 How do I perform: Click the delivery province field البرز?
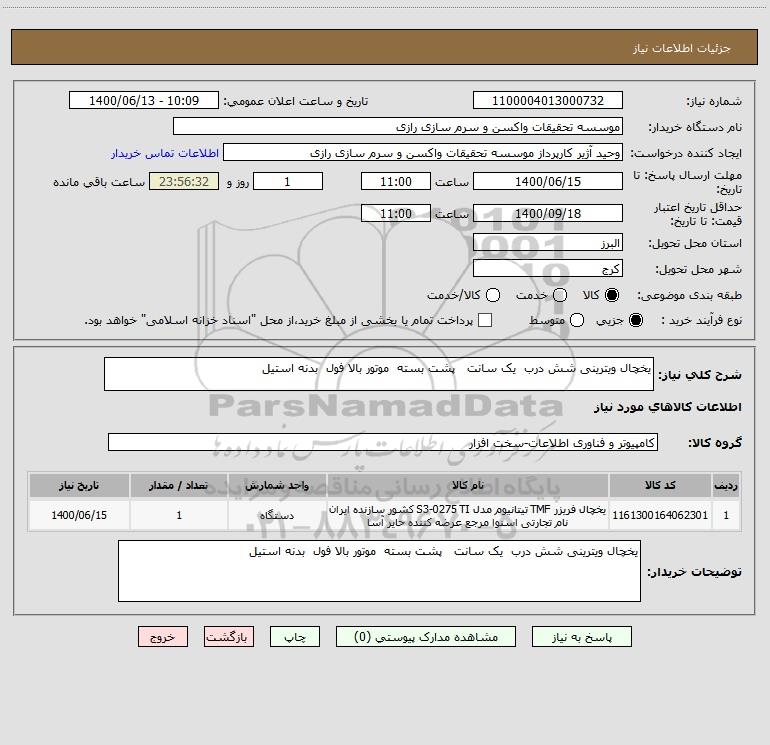(548, 242)
